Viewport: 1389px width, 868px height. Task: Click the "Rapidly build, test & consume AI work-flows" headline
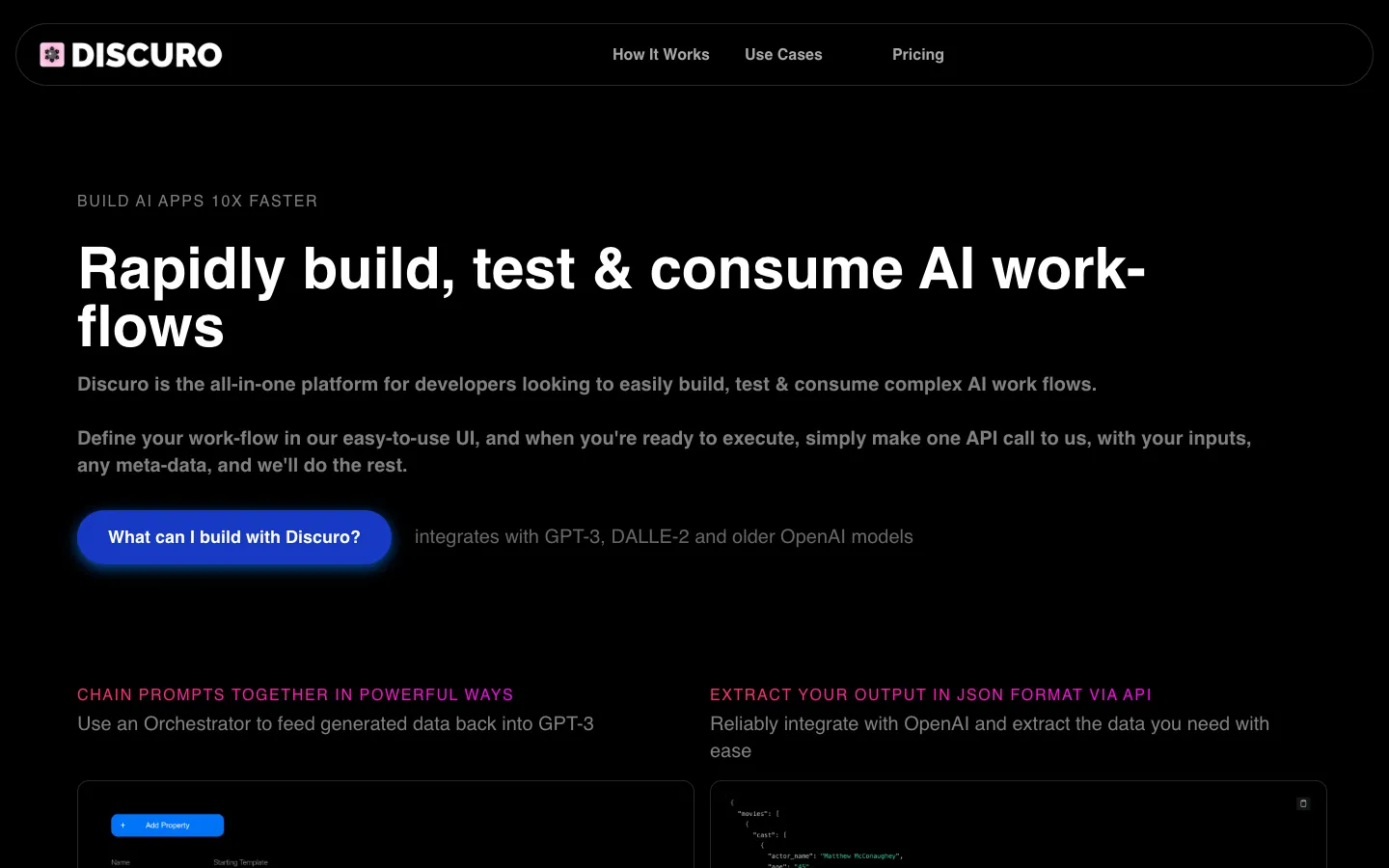pyautogui.click(x=612, y=297)
